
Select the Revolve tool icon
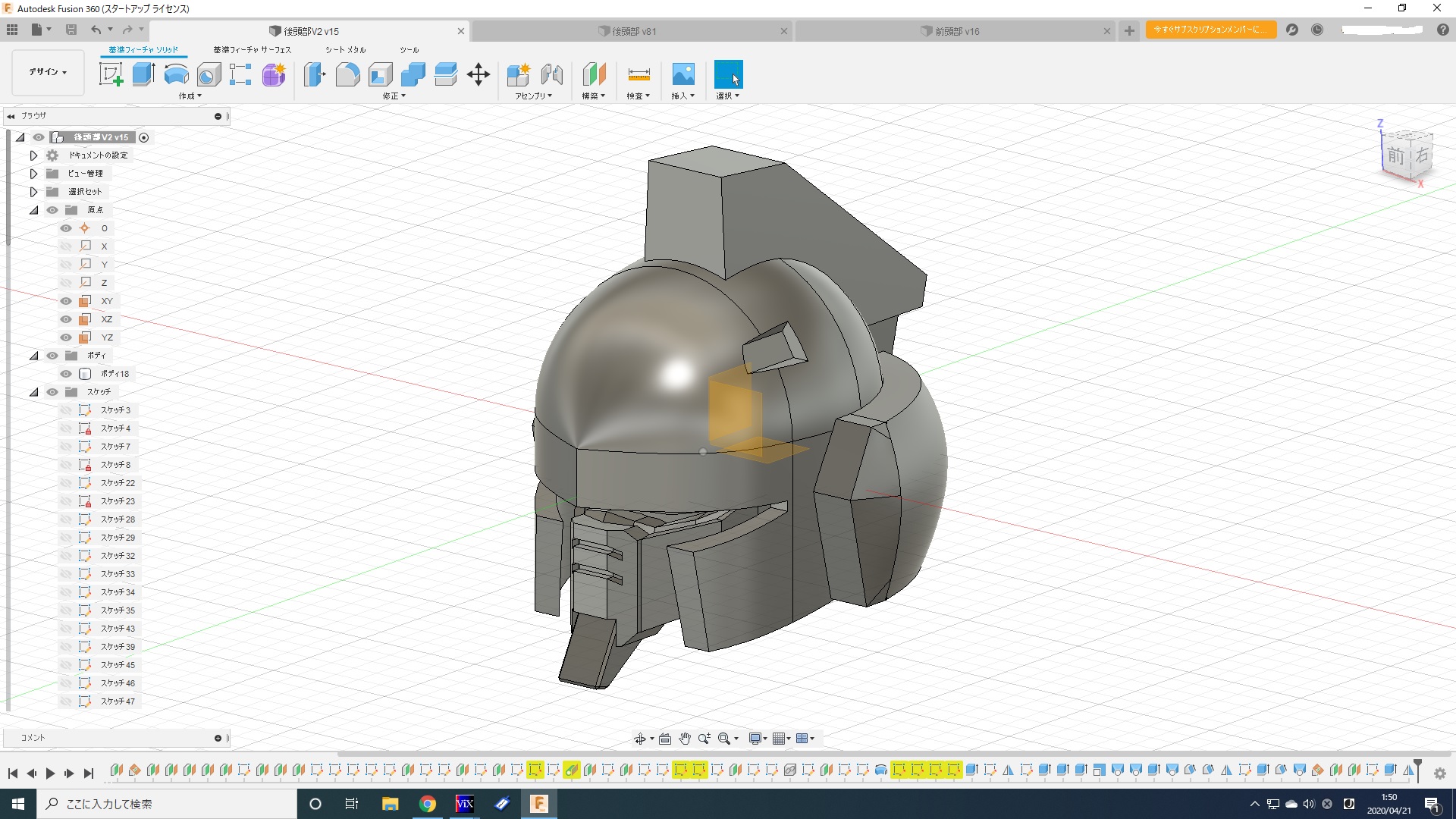tap(176, 74)
